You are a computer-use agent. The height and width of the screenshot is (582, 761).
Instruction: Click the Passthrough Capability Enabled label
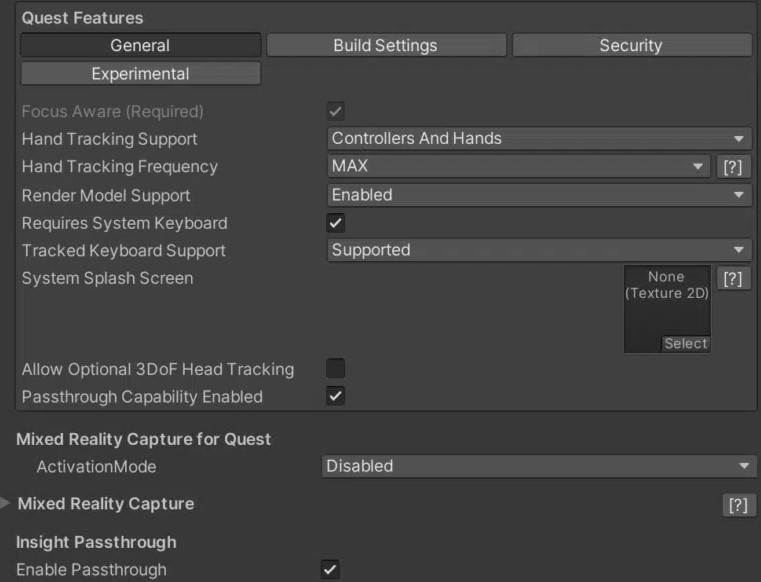point(142,397)
